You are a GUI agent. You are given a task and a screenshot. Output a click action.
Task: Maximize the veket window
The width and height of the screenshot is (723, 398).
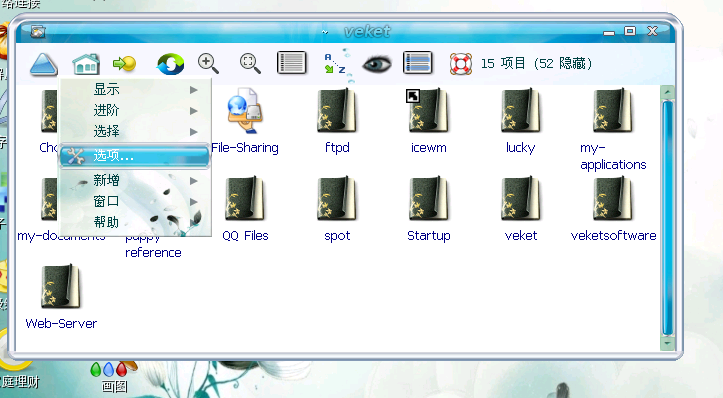tap(630, 31)
